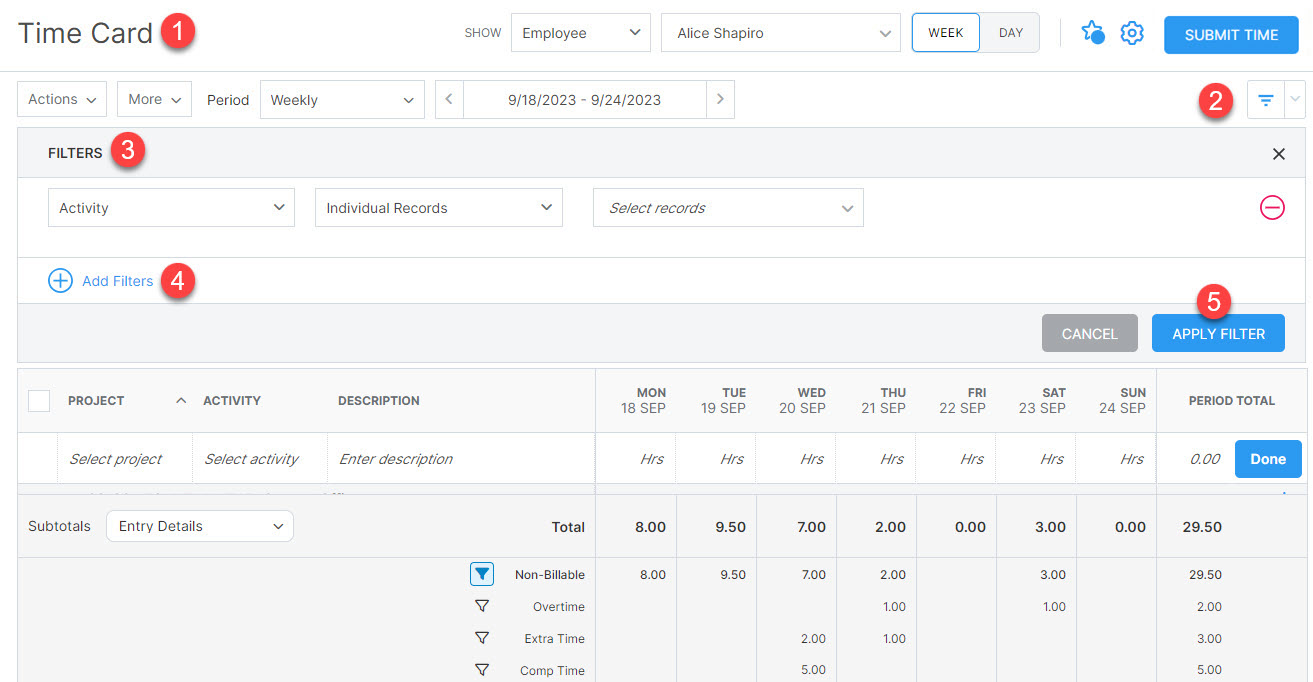
Task: Open the Actions menu
Action: point(61,99)
